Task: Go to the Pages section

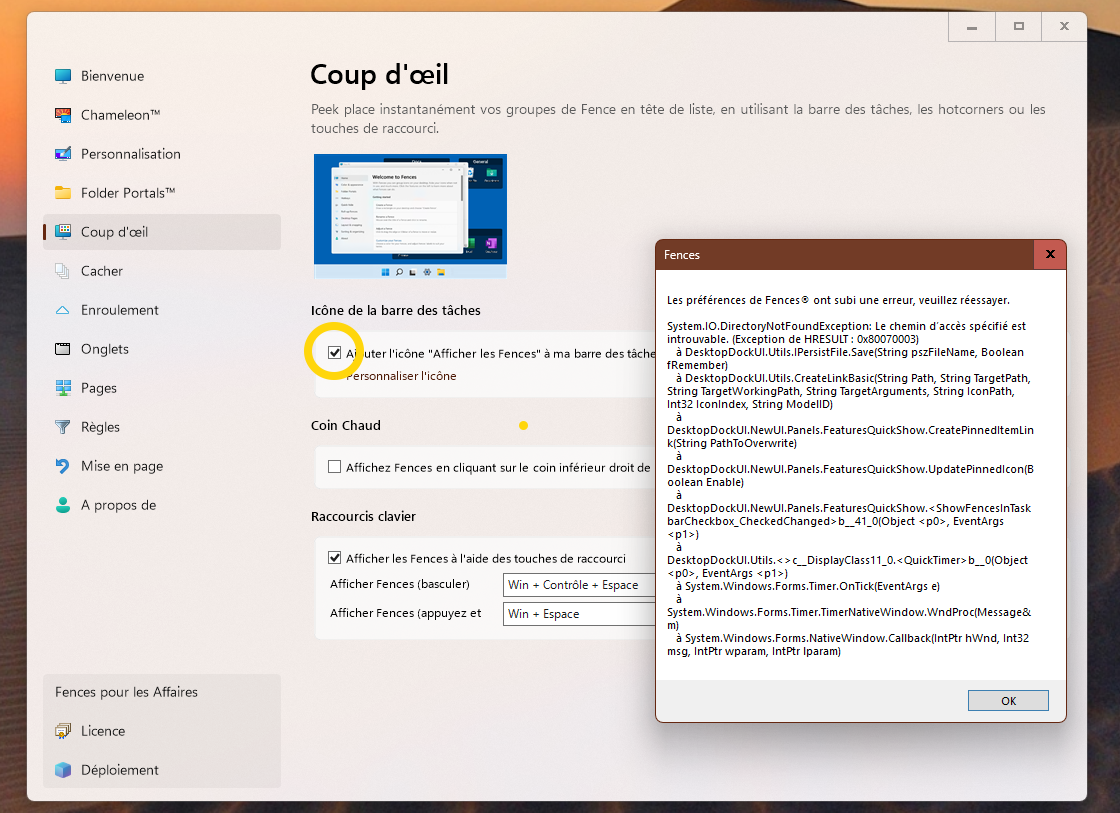Action: pos(99,388)
